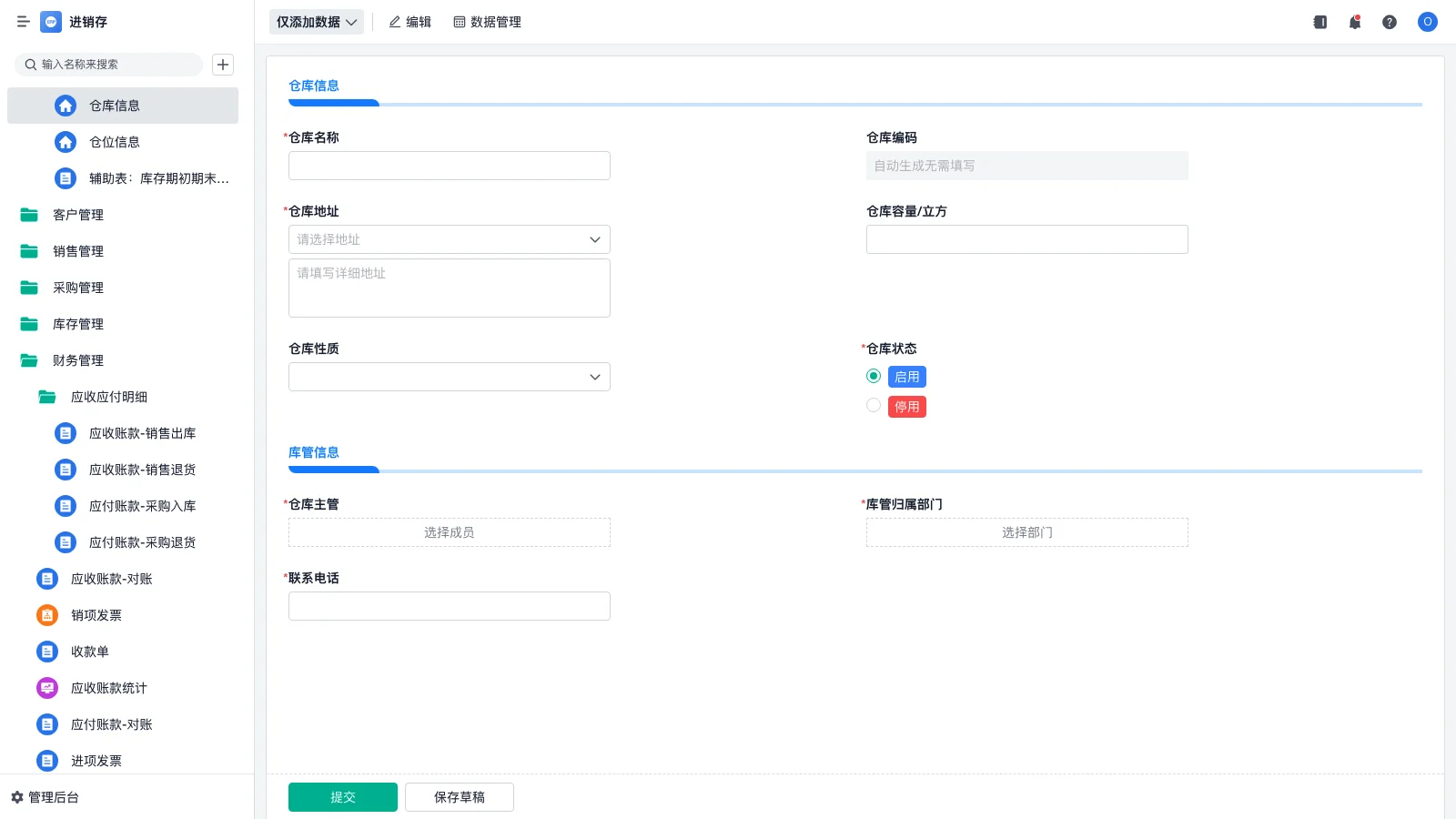
Task: Click the 仓库信息 section heading
Action: coord(314,86)
